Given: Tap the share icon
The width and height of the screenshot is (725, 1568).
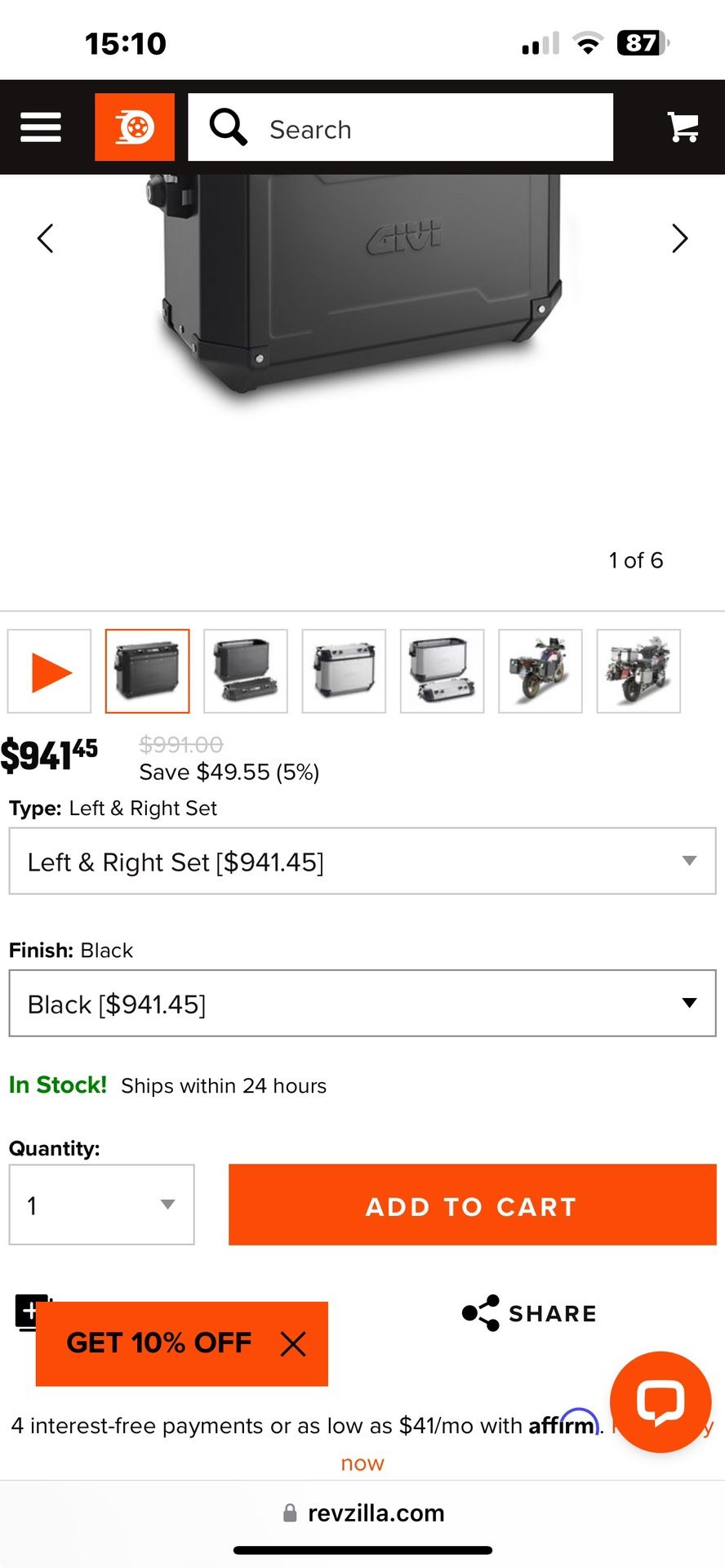Looking at the screenshot, I should click(x=481, y=1313).
